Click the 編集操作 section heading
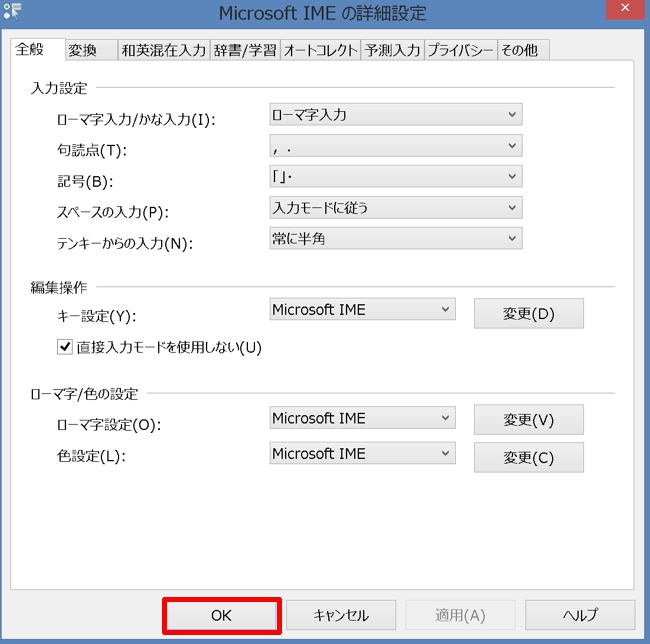Viewport: 650px width, 644px height. 59,287
